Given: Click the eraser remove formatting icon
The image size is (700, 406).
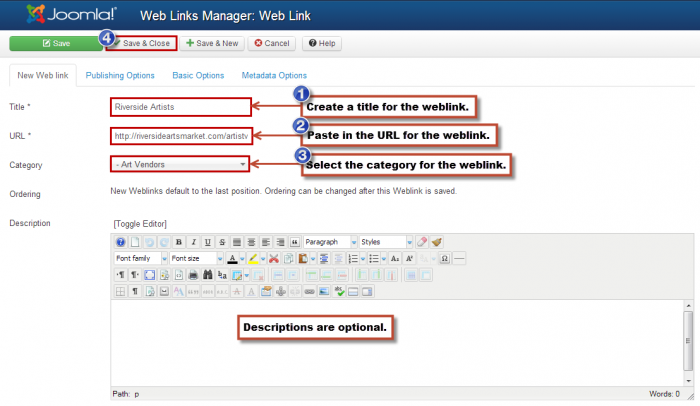Looking at the screenshot, I should pyautogui.click(x=422, y=242).
